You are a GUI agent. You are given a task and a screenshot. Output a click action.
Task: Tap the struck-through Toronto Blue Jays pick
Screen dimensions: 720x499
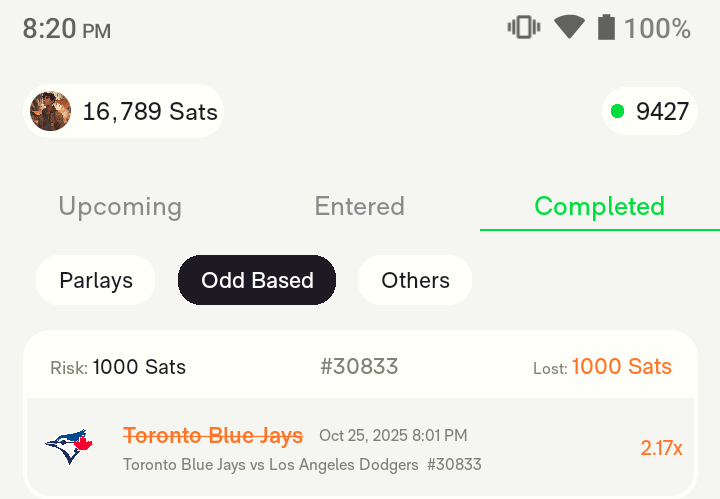213,435
